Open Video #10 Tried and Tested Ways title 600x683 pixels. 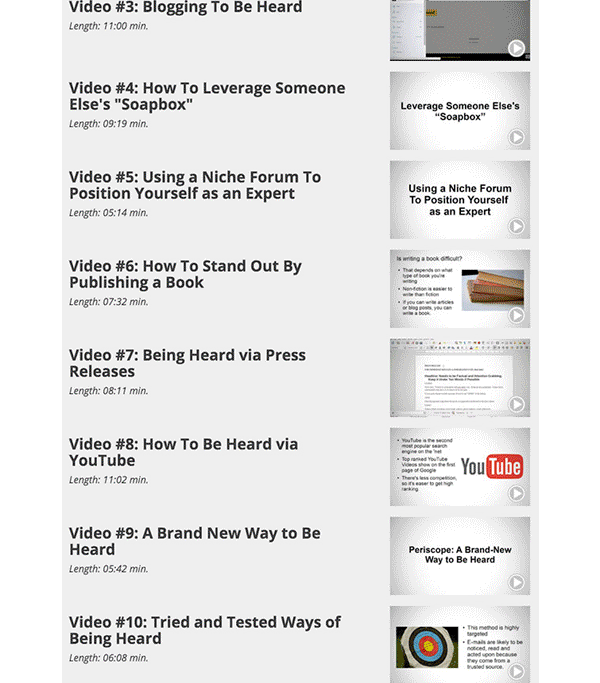click(x=205, y=630)
